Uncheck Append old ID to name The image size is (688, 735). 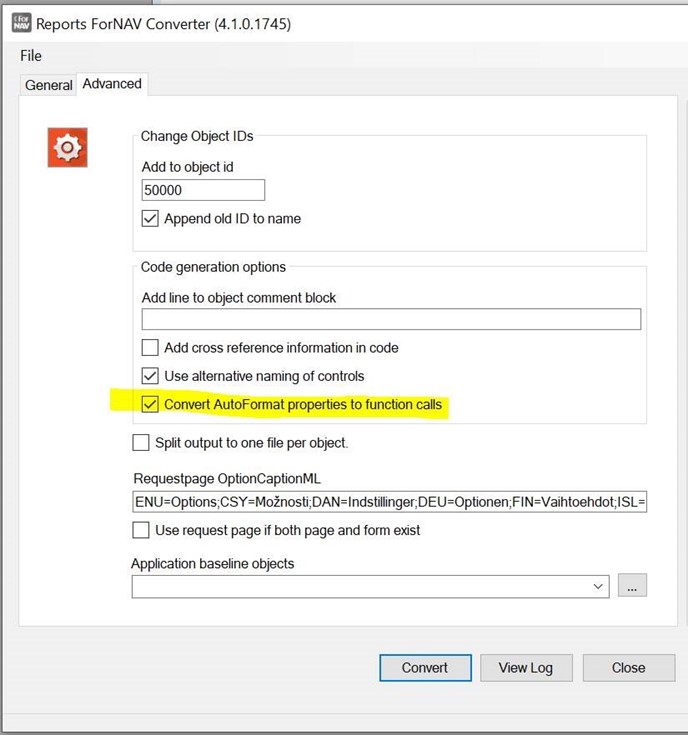point(150,218)
